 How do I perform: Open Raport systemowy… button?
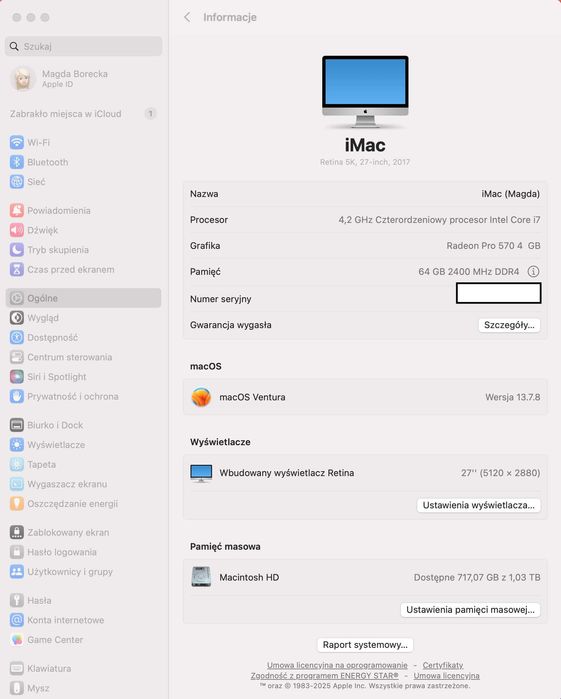(x=365, y=645)
